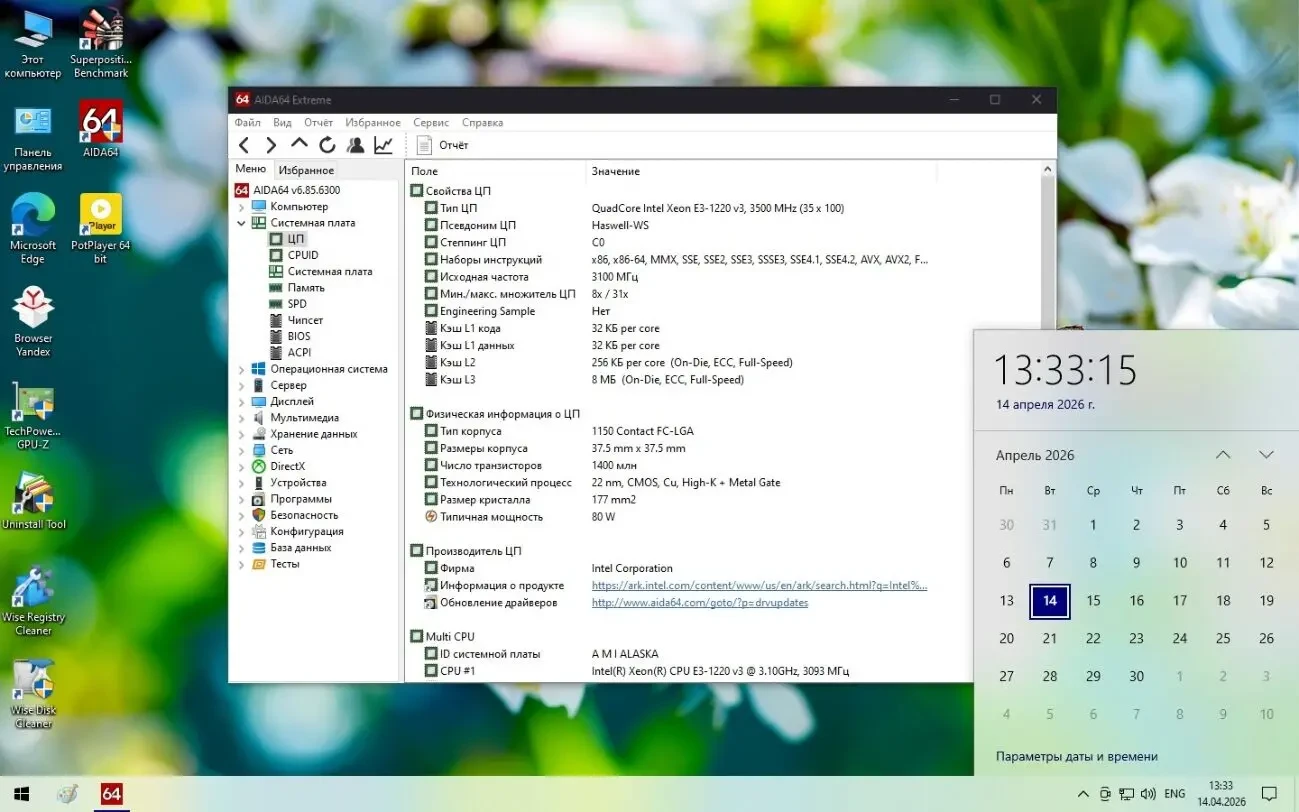Open the Сервис menu

pos(430,122)
